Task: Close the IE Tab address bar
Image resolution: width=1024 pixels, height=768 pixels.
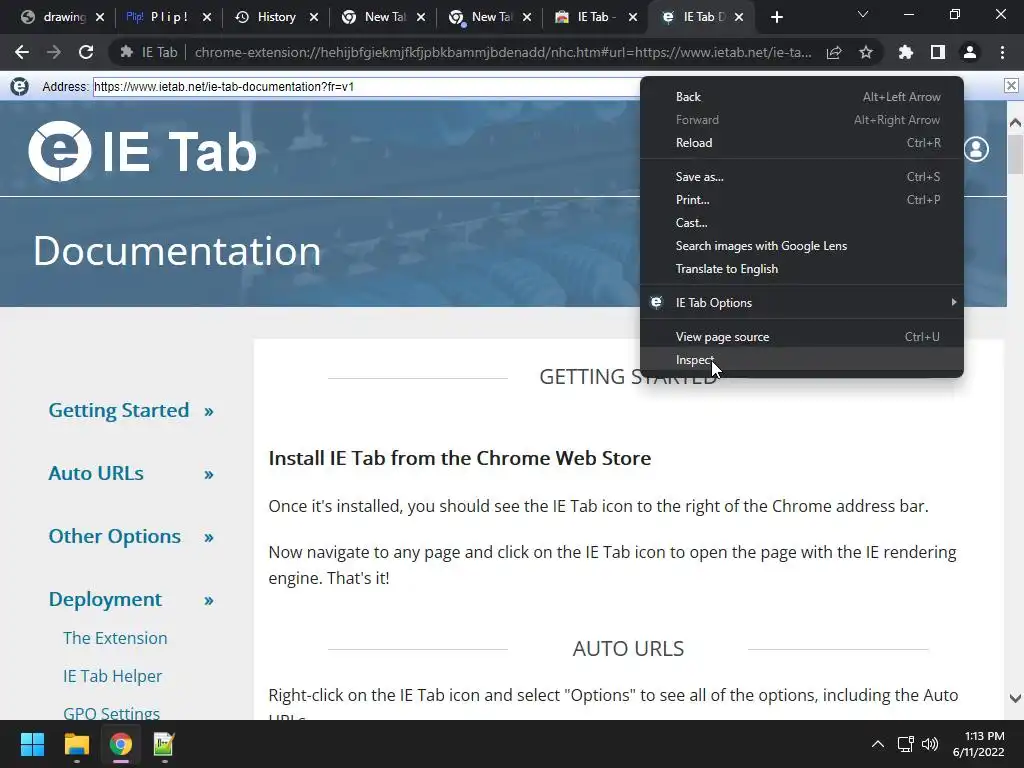Action: (1011, 86)
